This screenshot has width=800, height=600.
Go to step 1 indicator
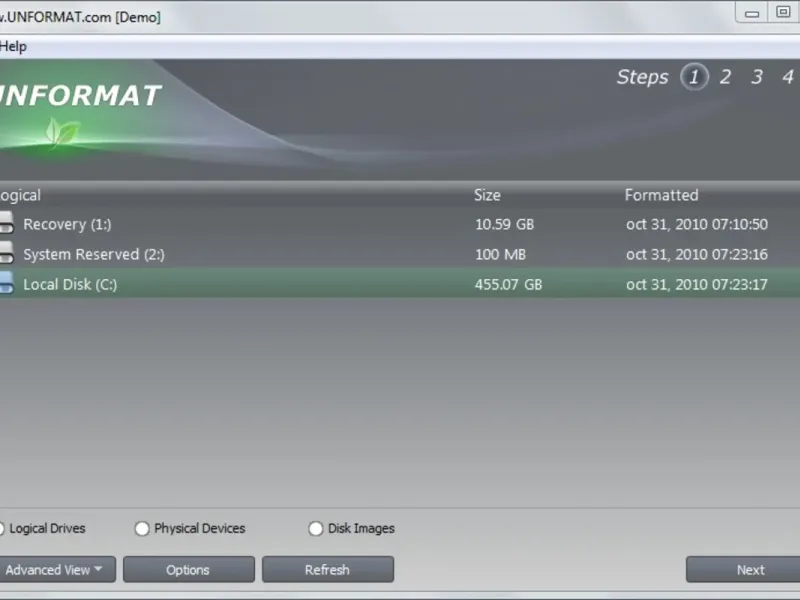click(x=694, y=77)
